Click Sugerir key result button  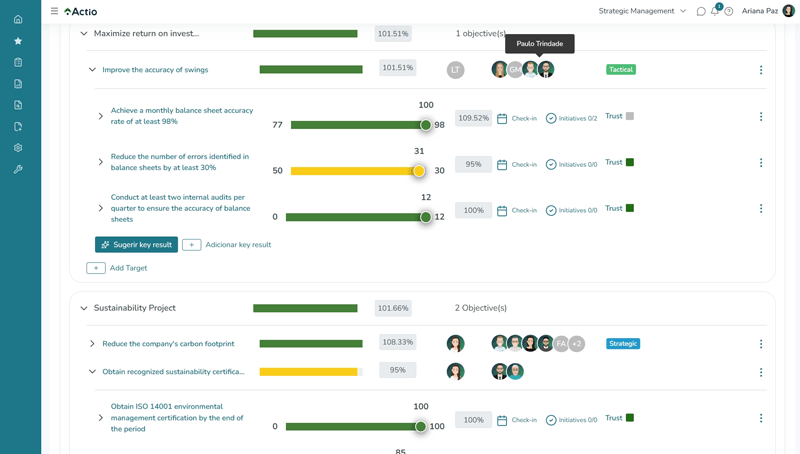136,244
